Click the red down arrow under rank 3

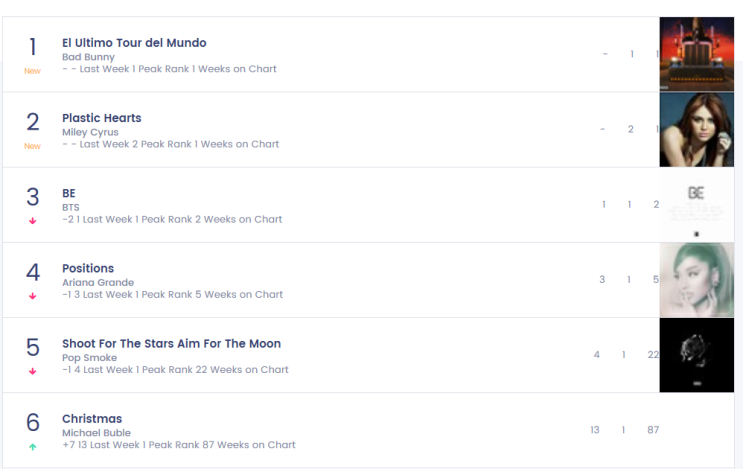33,221
